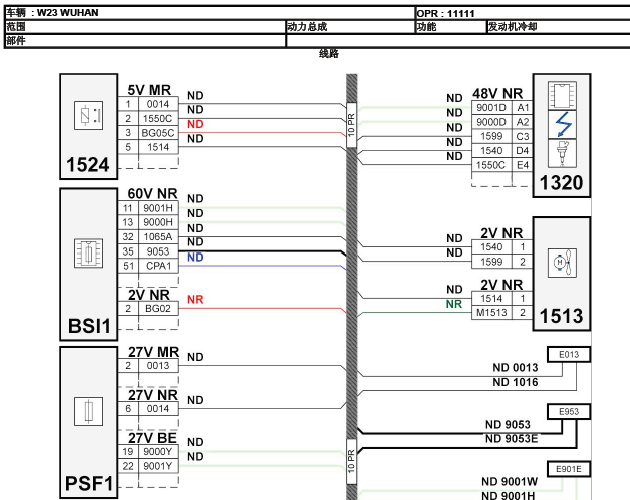Click the 27V NR connector heading
Image resolution: width=630 pixels, height=500 pixels.
[x=153, y=395]
